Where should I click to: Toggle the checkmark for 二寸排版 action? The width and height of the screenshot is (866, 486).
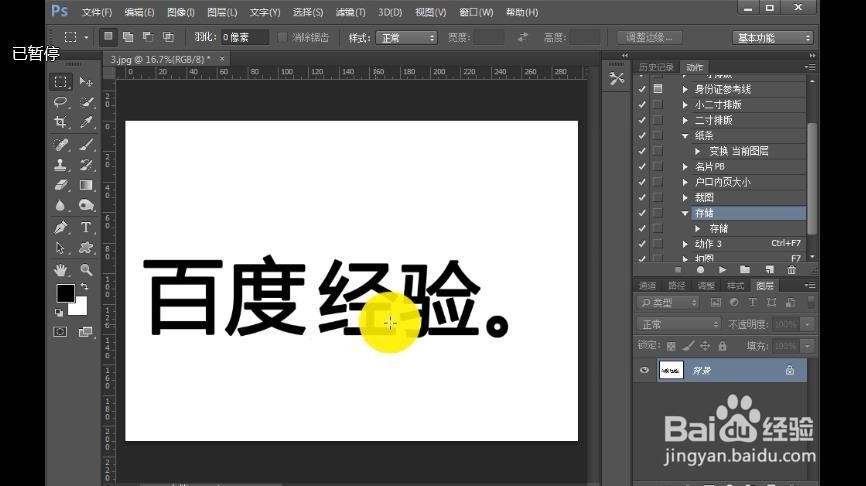[x=642, y=120]
